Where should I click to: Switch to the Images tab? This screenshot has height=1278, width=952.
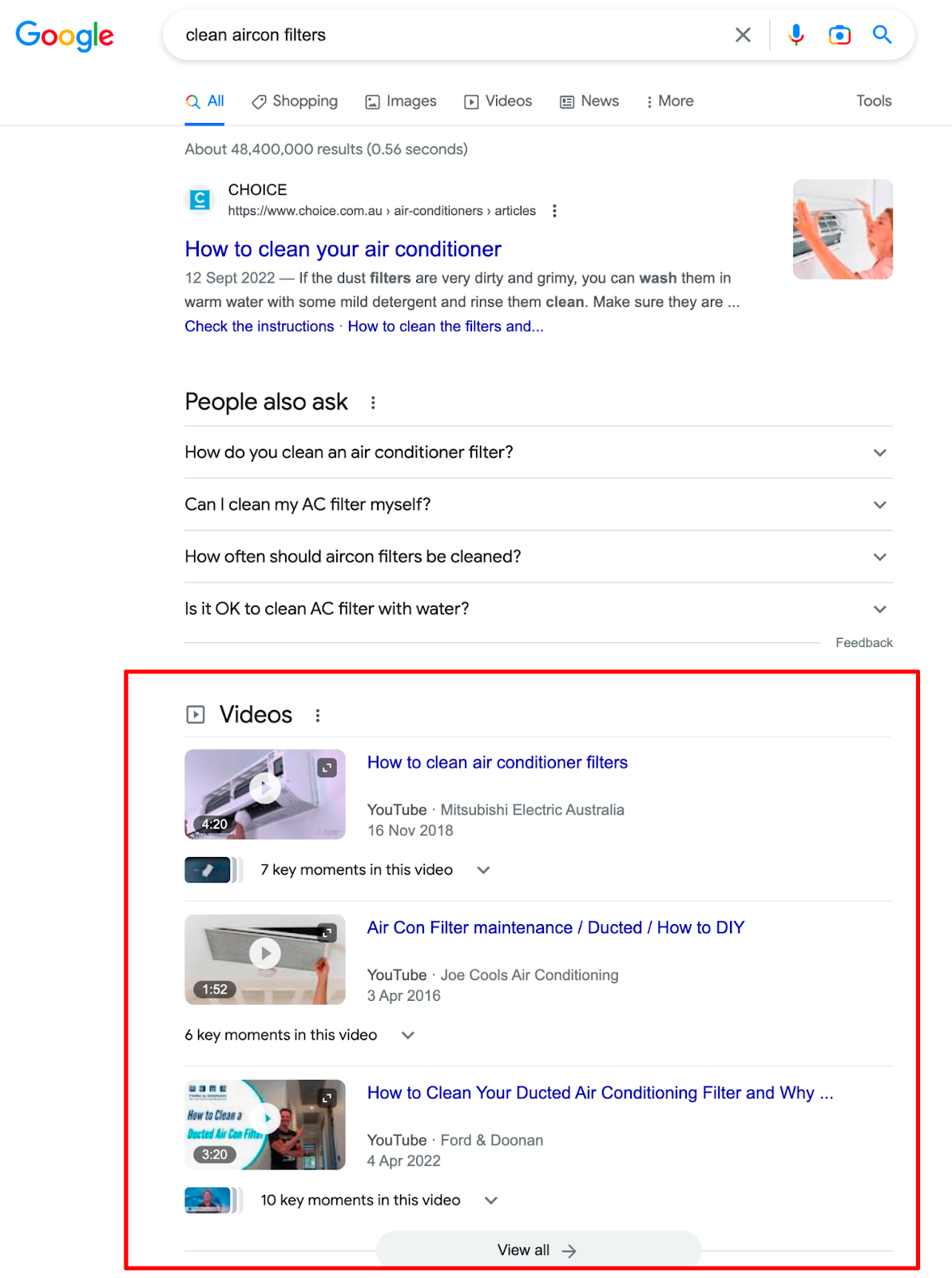(x=401, y=101)
